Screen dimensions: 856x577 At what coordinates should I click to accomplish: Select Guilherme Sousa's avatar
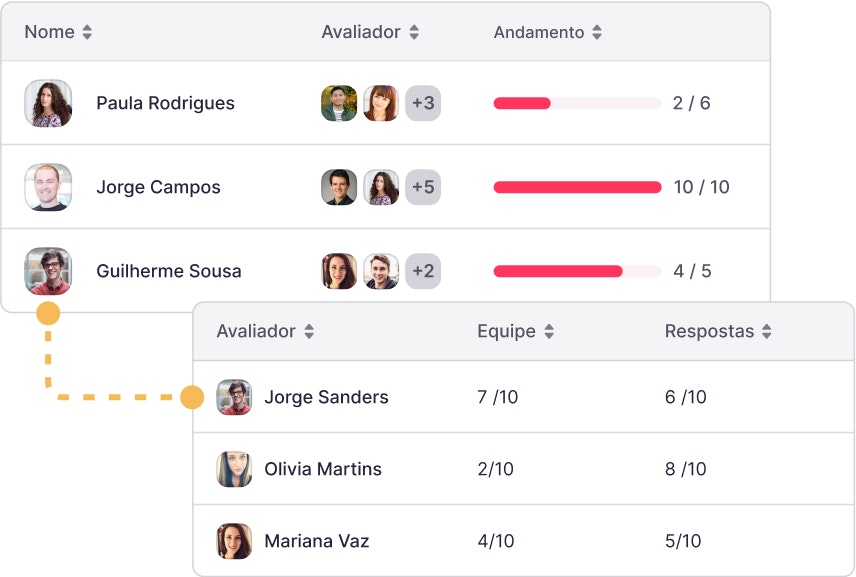click(x=48, y=271)
